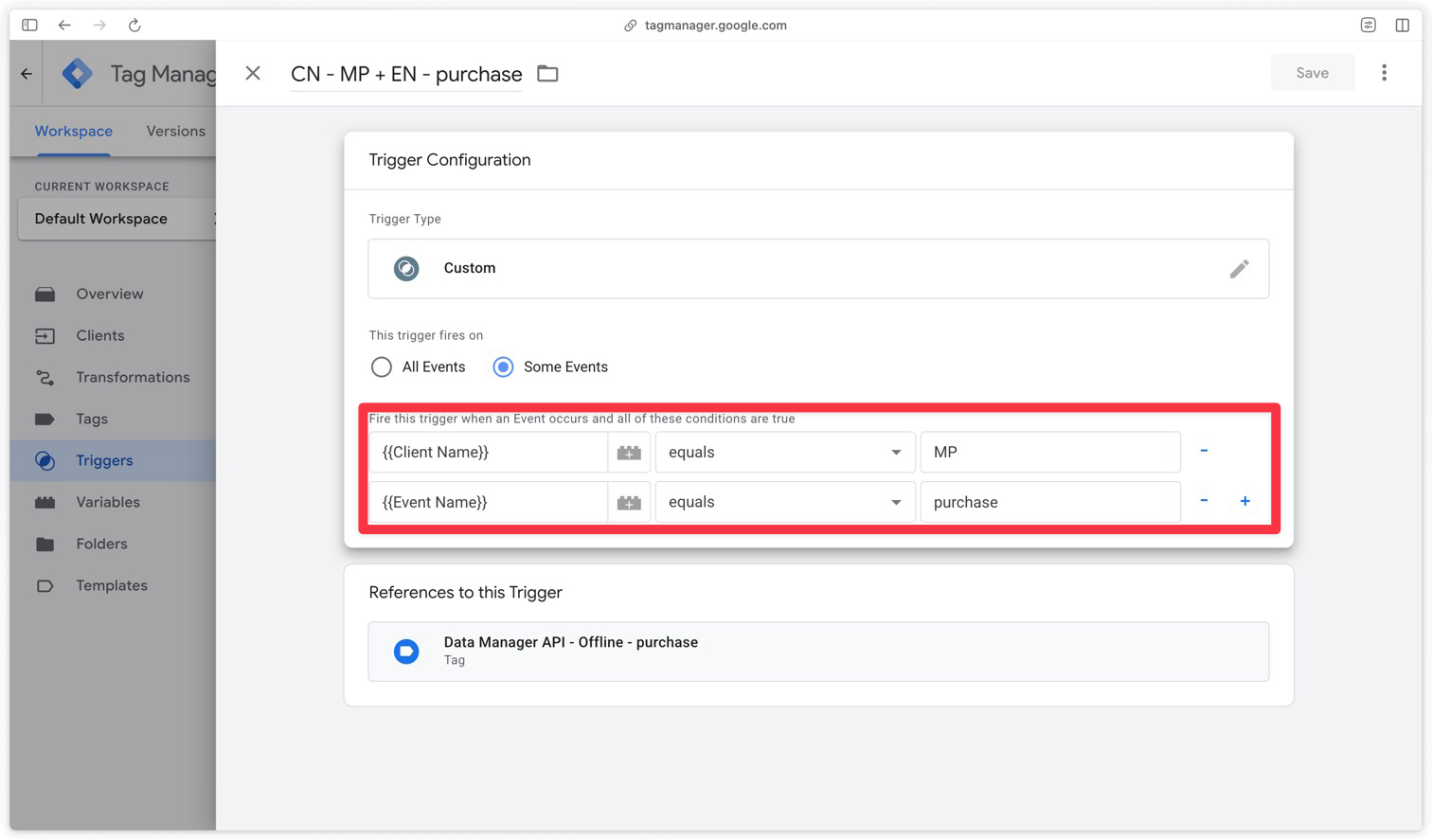Click the This trigger fires on label

426,335
